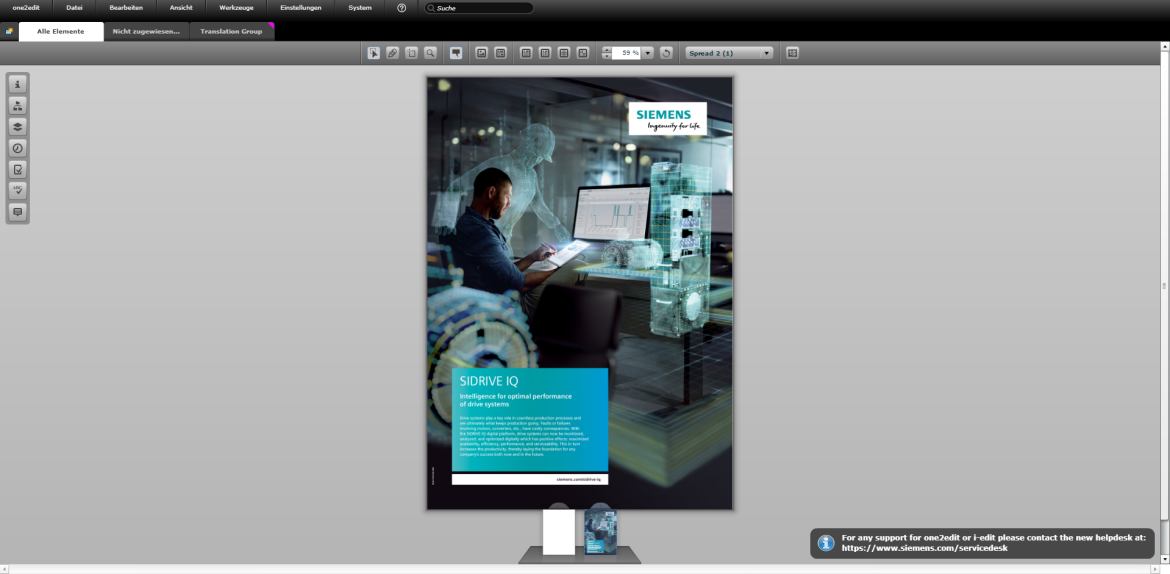Image resolution: width=1170 pixels, height=574 pixels.
Task: Click the vertical scrollbar up arrow
Action: [1165, 46]
